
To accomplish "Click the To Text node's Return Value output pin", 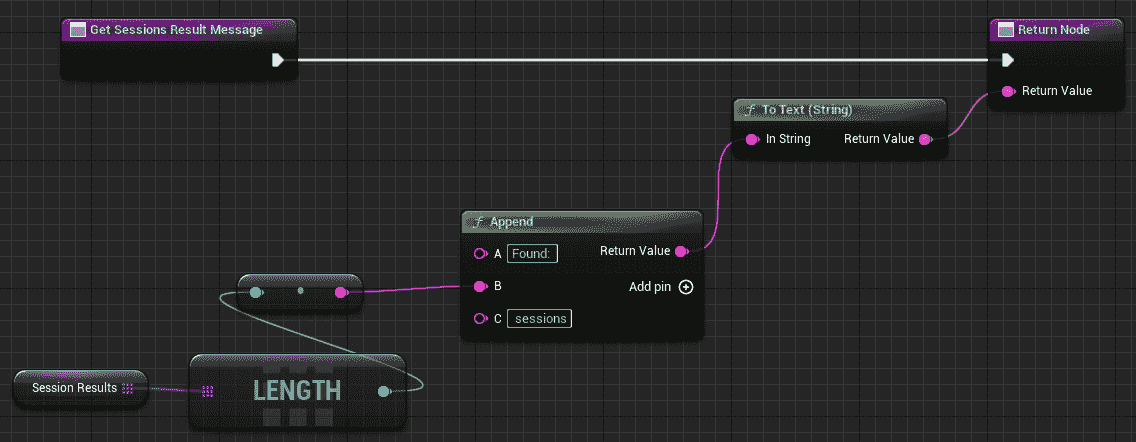I will point(924,139).
